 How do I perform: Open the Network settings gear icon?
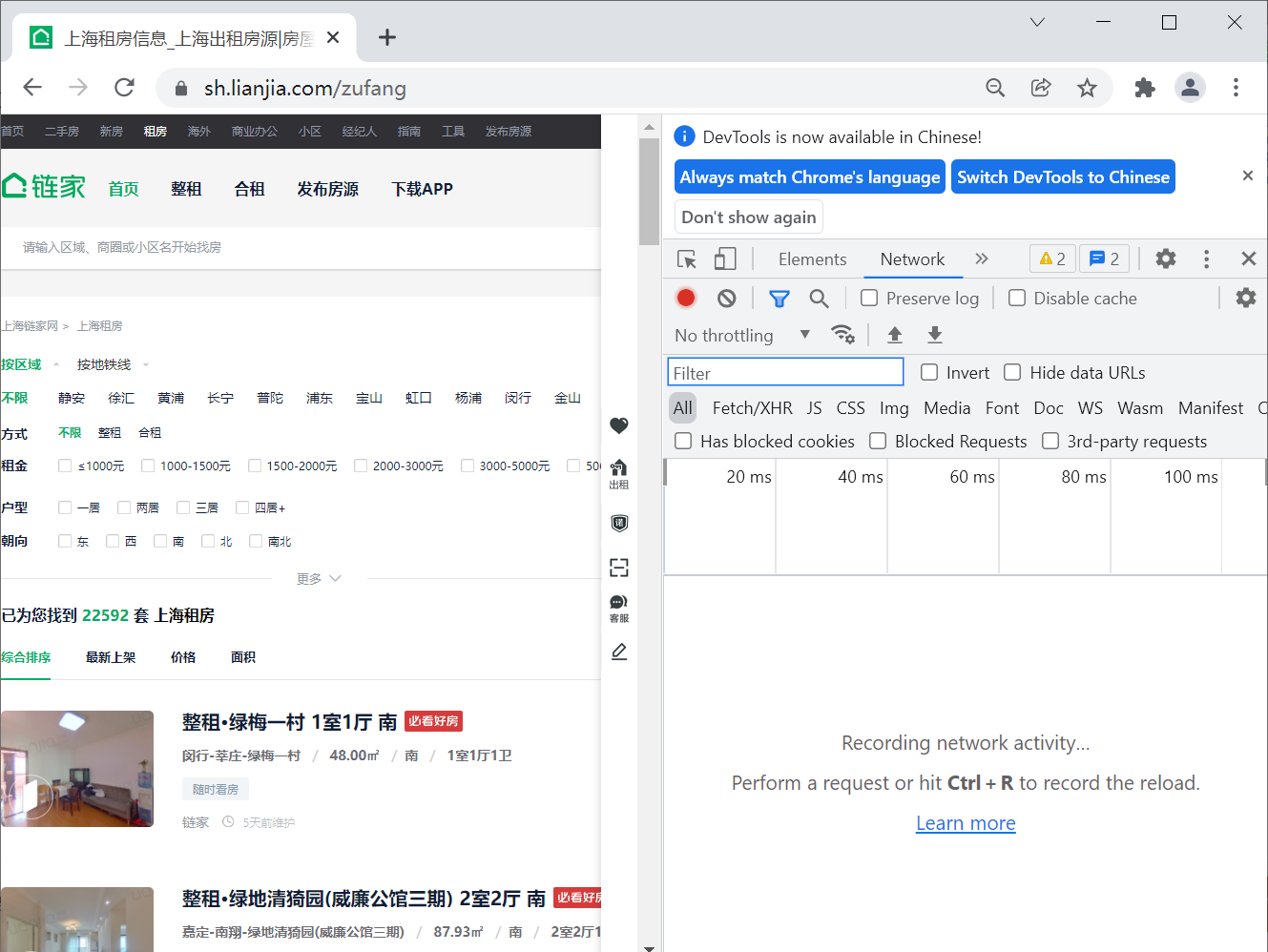[x=1246, y=298]
